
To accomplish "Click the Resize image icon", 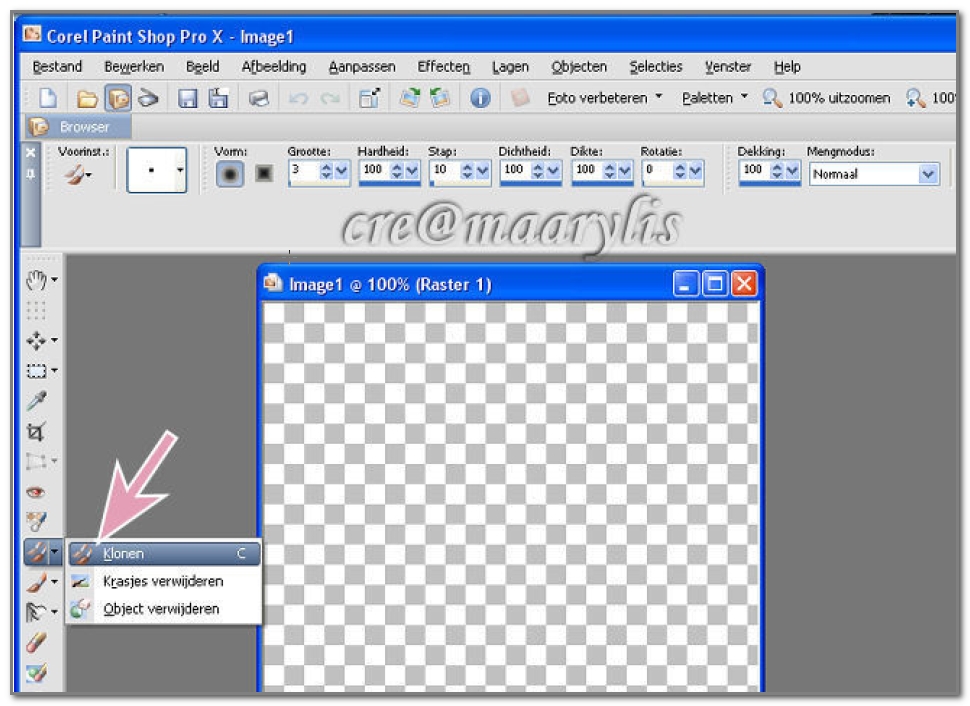I will pos(369,98).
